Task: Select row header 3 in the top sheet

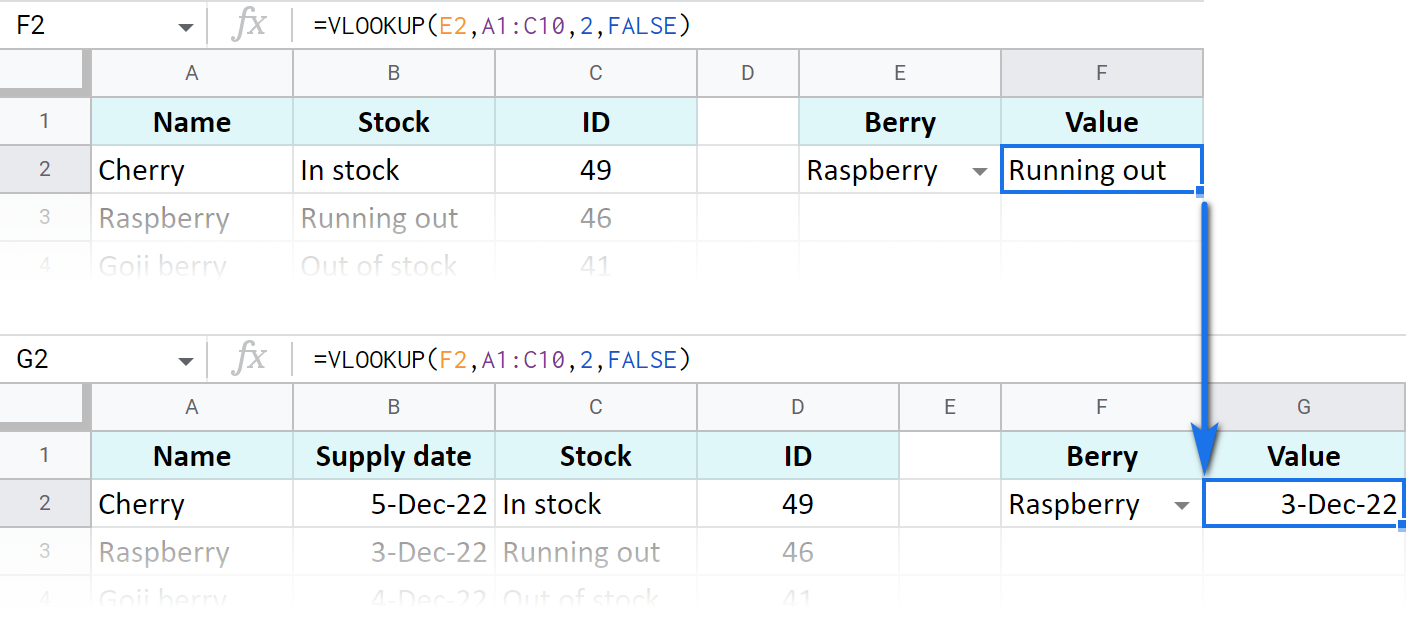Action: (x=45, y=218)
